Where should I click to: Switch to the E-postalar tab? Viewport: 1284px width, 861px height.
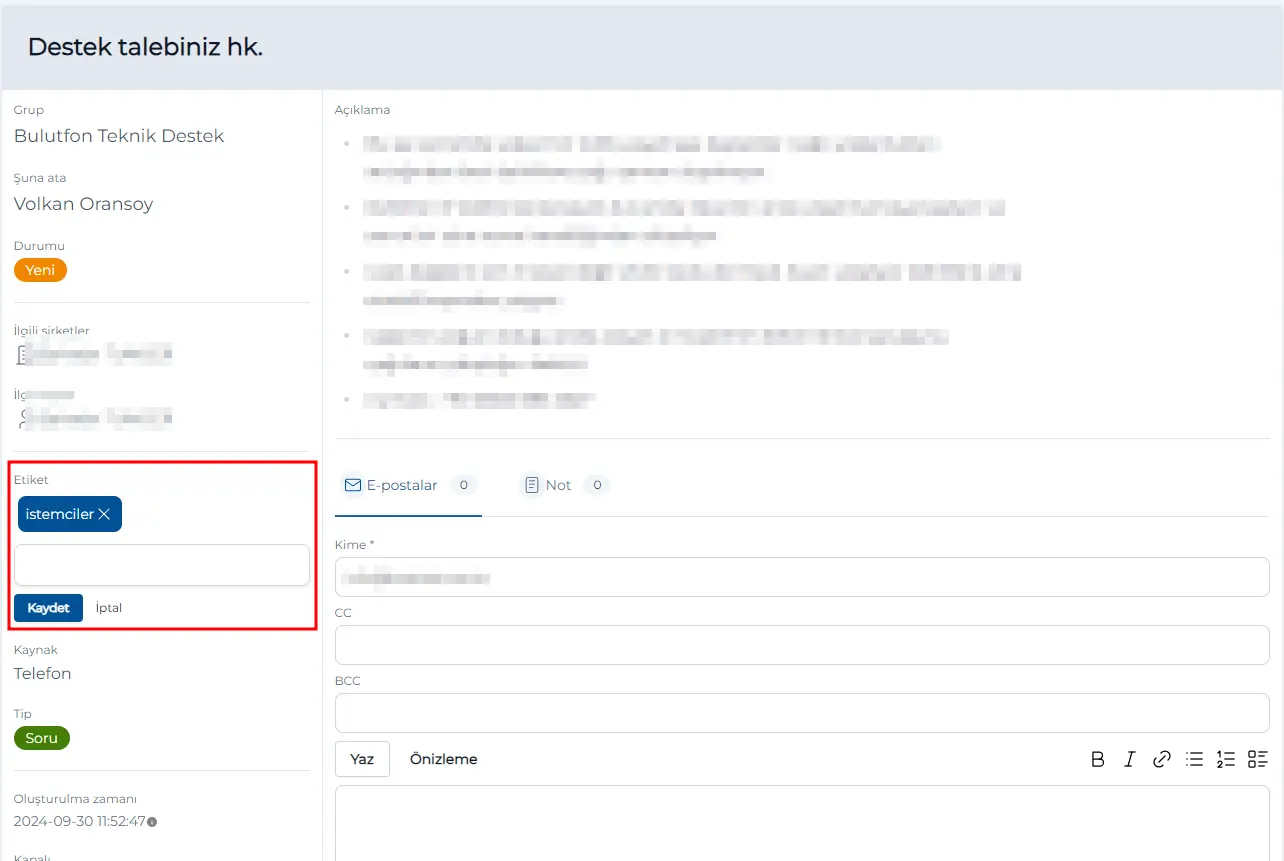(x=391, y=485)
